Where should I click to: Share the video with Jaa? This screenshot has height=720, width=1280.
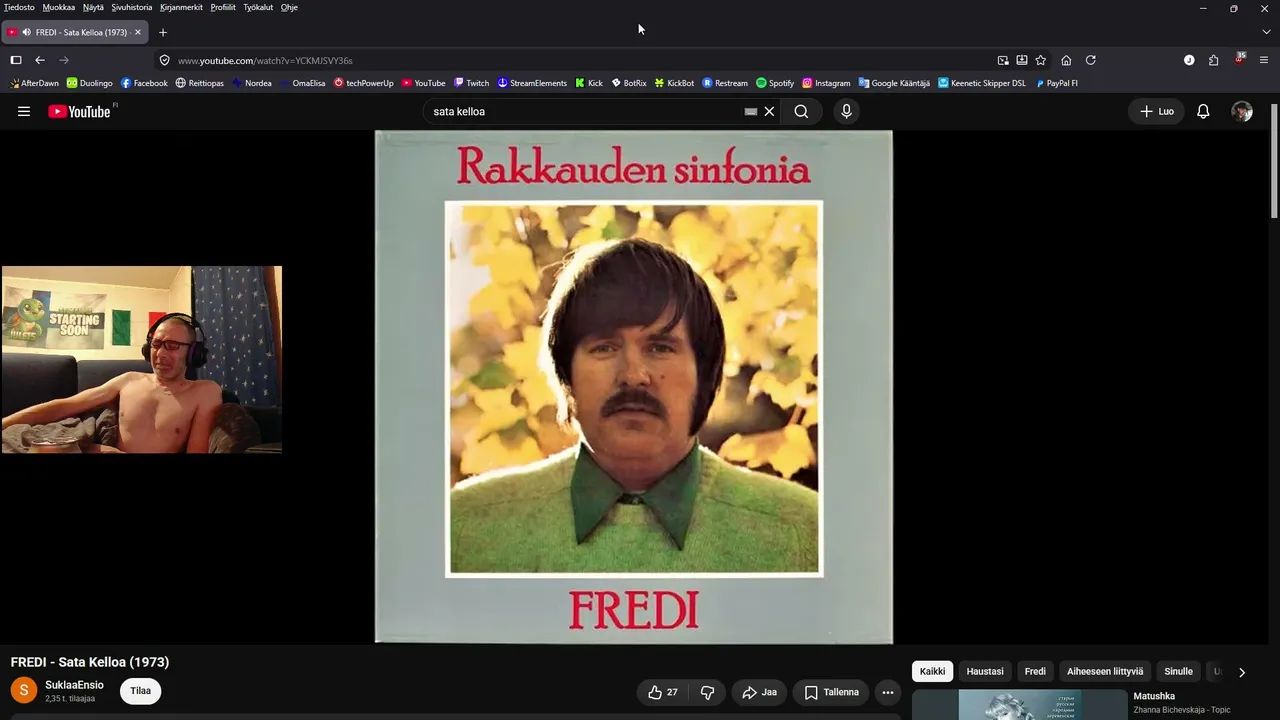point(759,692)
